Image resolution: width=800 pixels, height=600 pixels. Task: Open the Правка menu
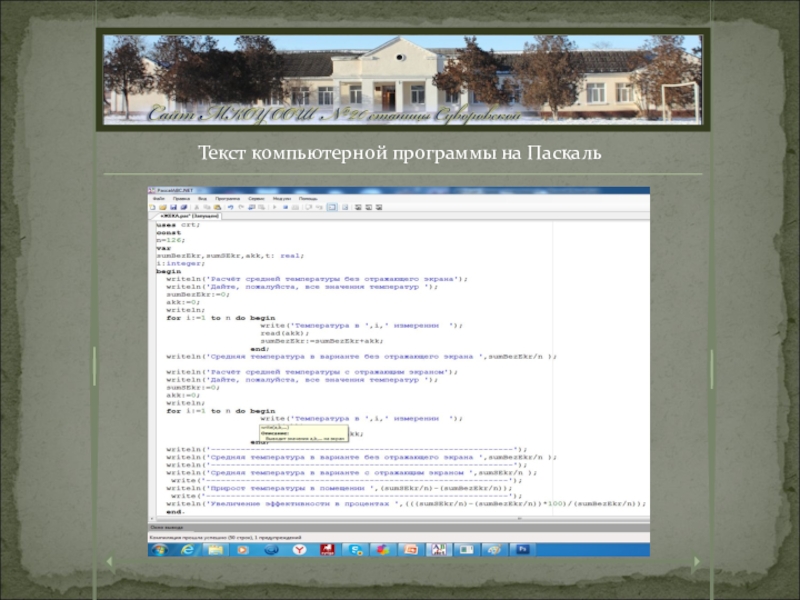[x=180, y=199]
